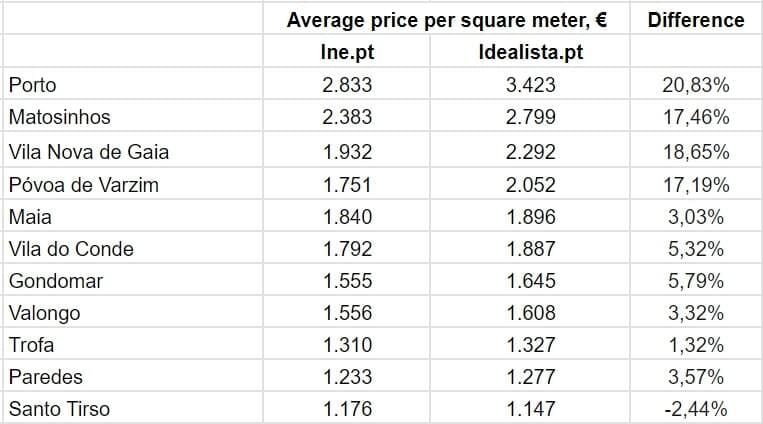Click the Trofa row label
The image size is (763, 424).
[31, 345]
